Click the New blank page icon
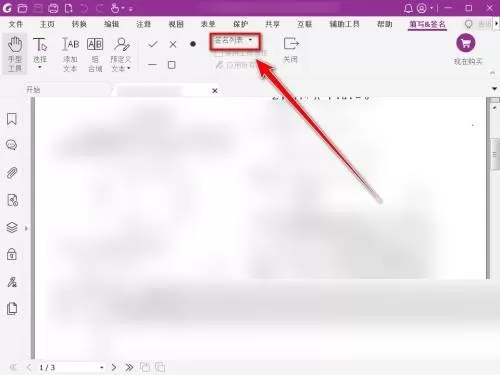 [68, 8]
